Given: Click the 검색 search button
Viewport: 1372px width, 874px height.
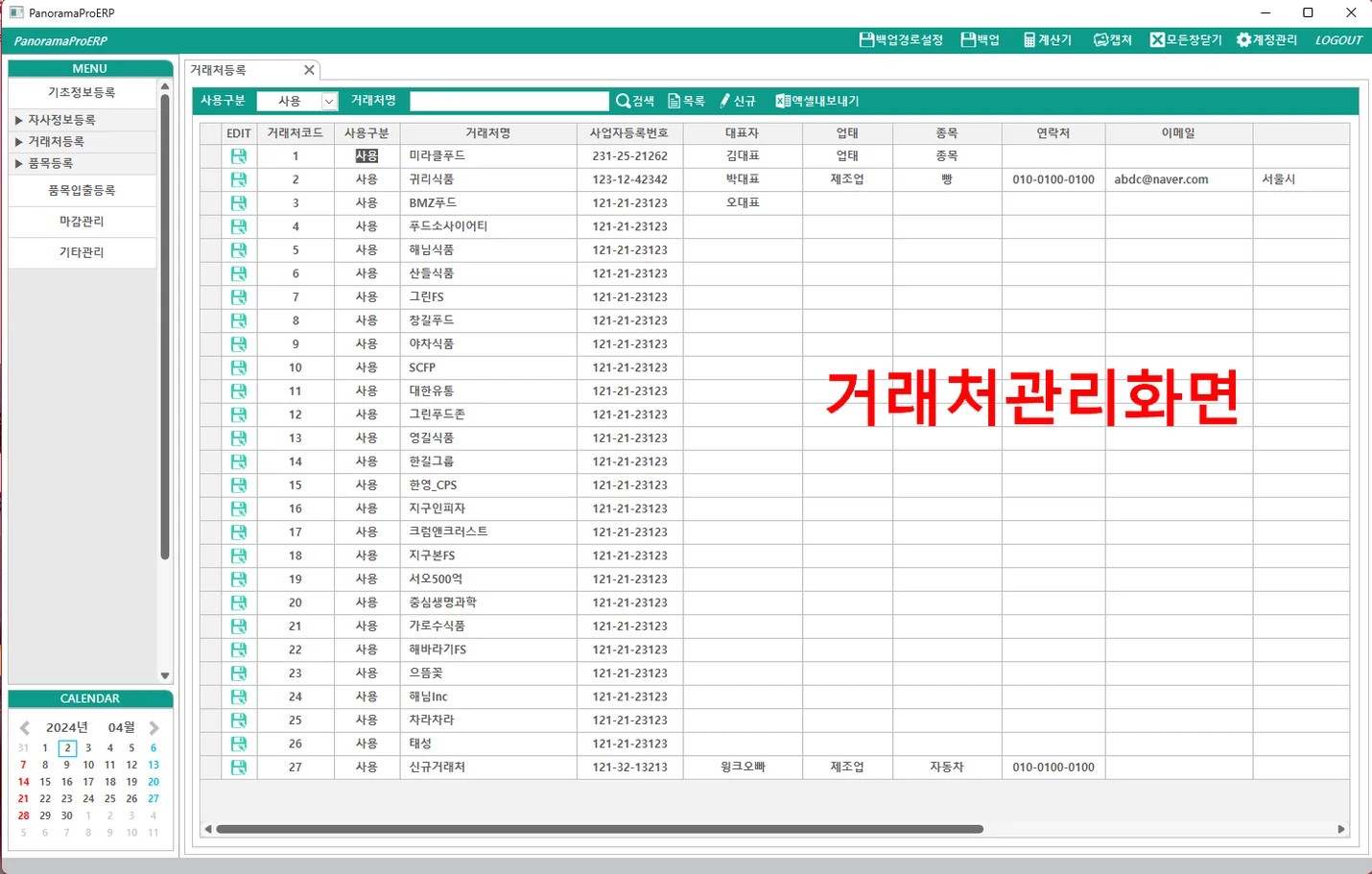Looking at the screenshot, I should 635,101.
